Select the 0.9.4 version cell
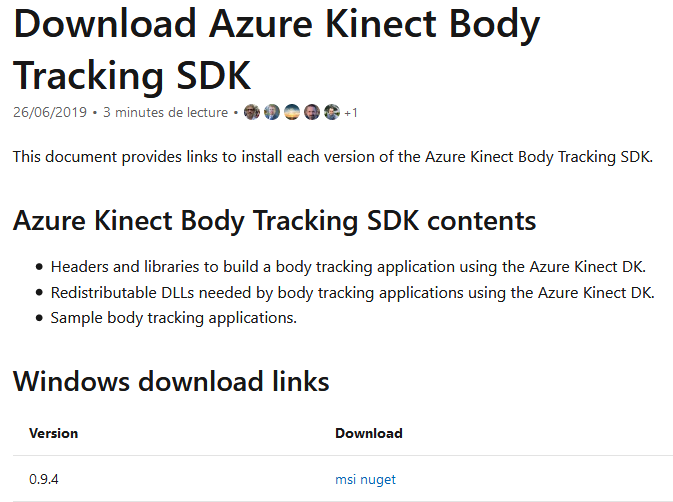The image size is (673, 502). tap(44, 480)
